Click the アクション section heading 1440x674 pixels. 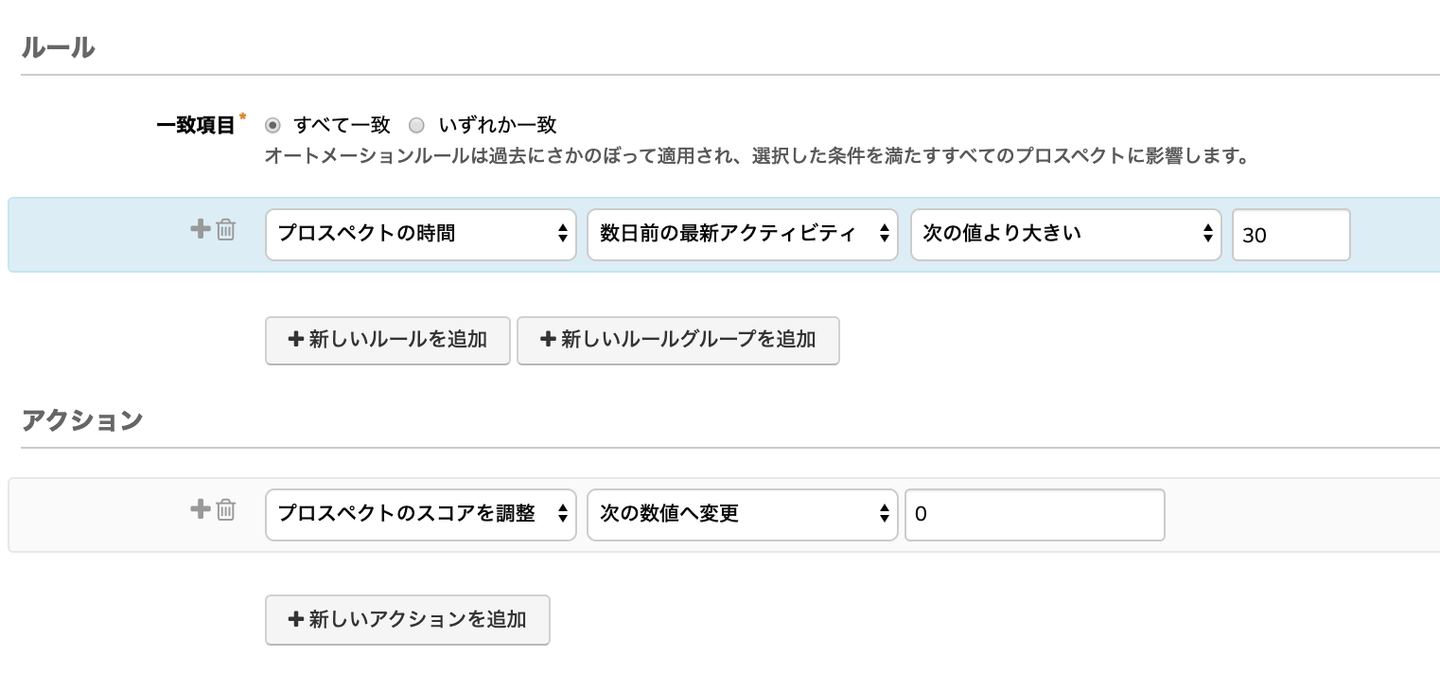pos(82,420)
